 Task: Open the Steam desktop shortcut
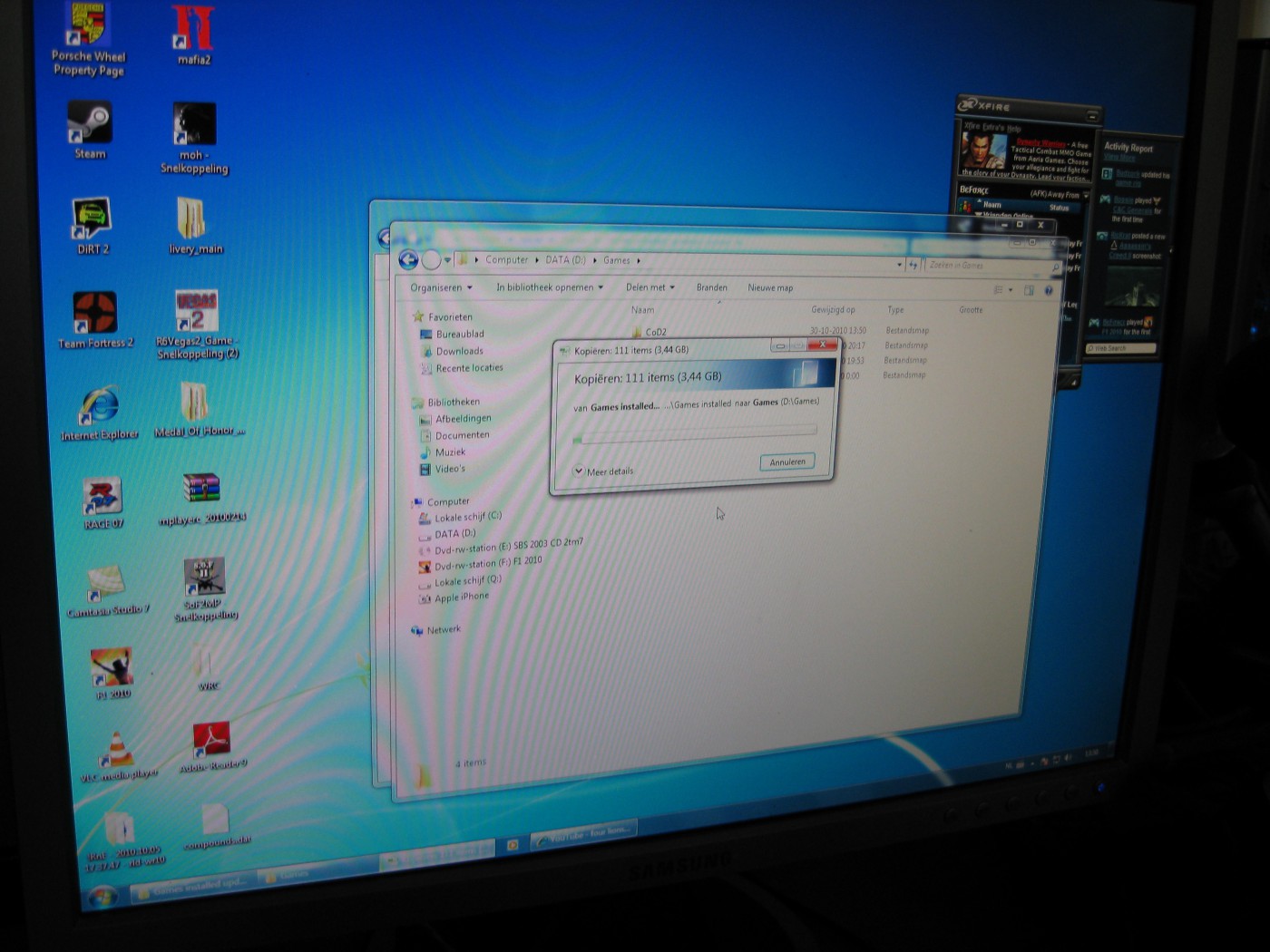(90, 129)
